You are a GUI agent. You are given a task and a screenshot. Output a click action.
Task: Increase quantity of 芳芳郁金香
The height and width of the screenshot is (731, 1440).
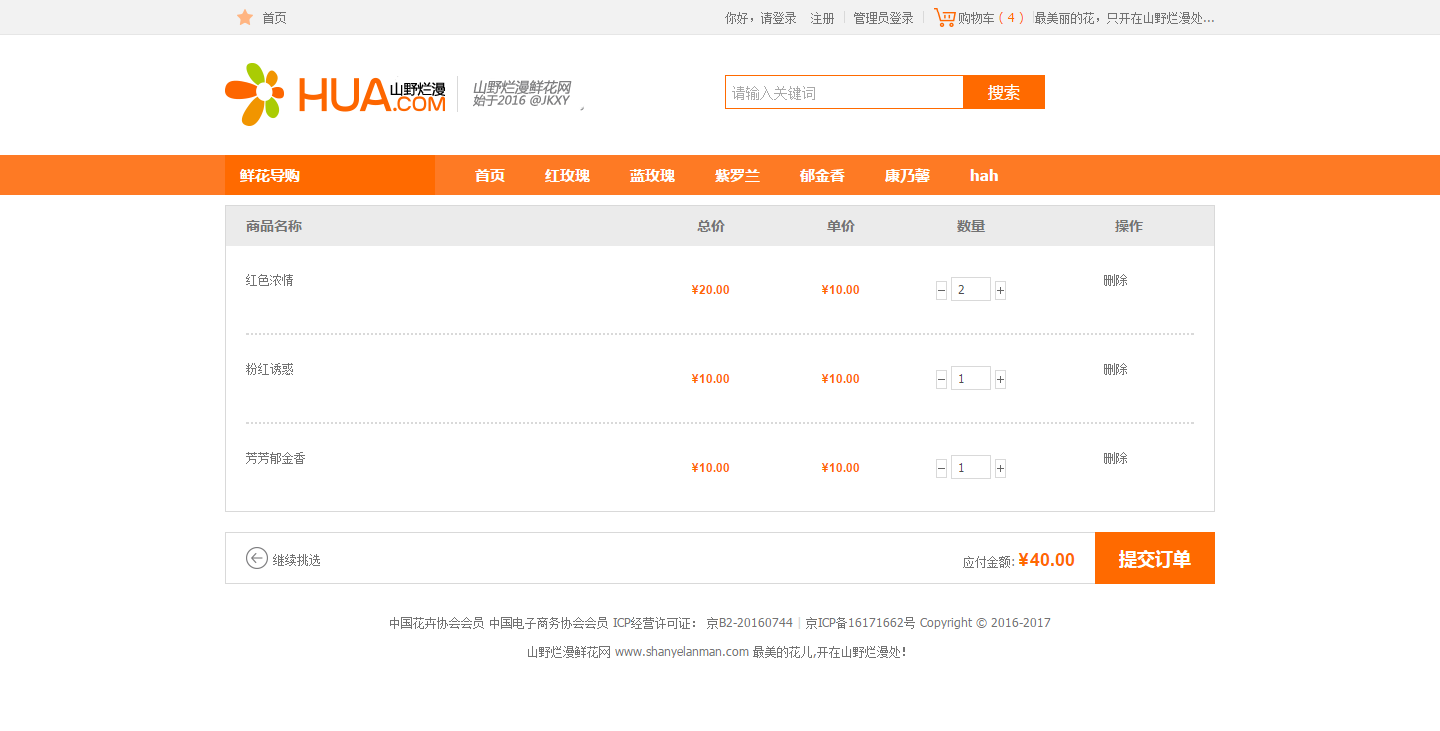pyautogui.click(x=1000, y=468)
